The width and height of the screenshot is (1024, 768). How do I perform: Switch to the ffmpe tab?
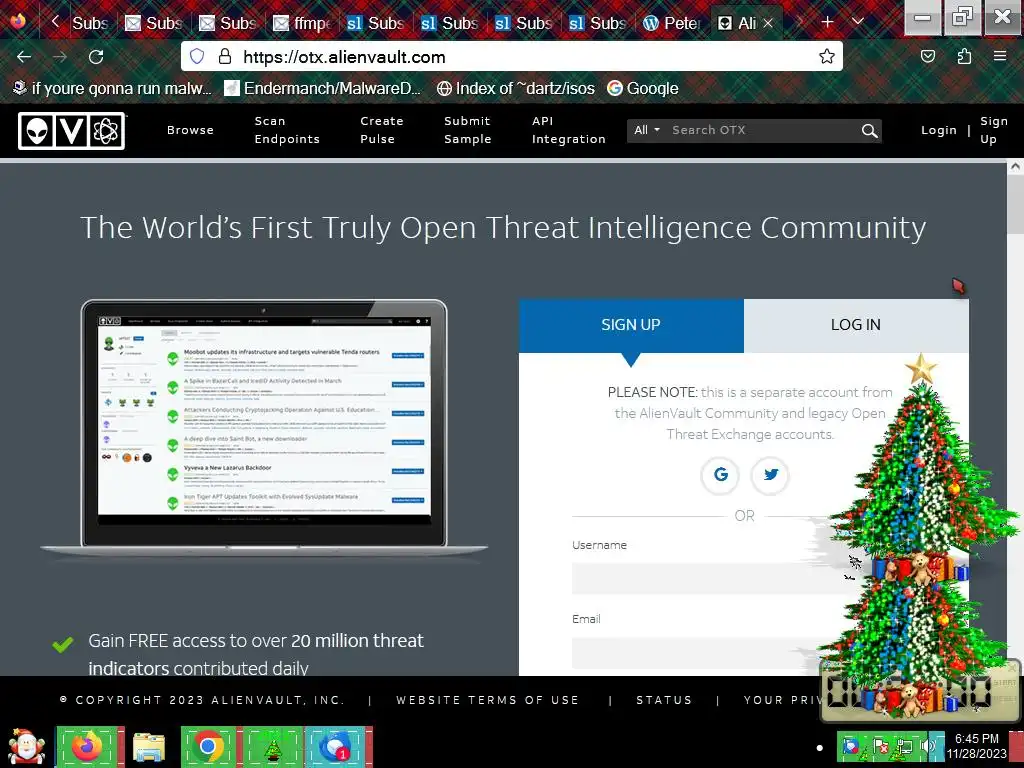pyautogui.click(x=300, y=24)
